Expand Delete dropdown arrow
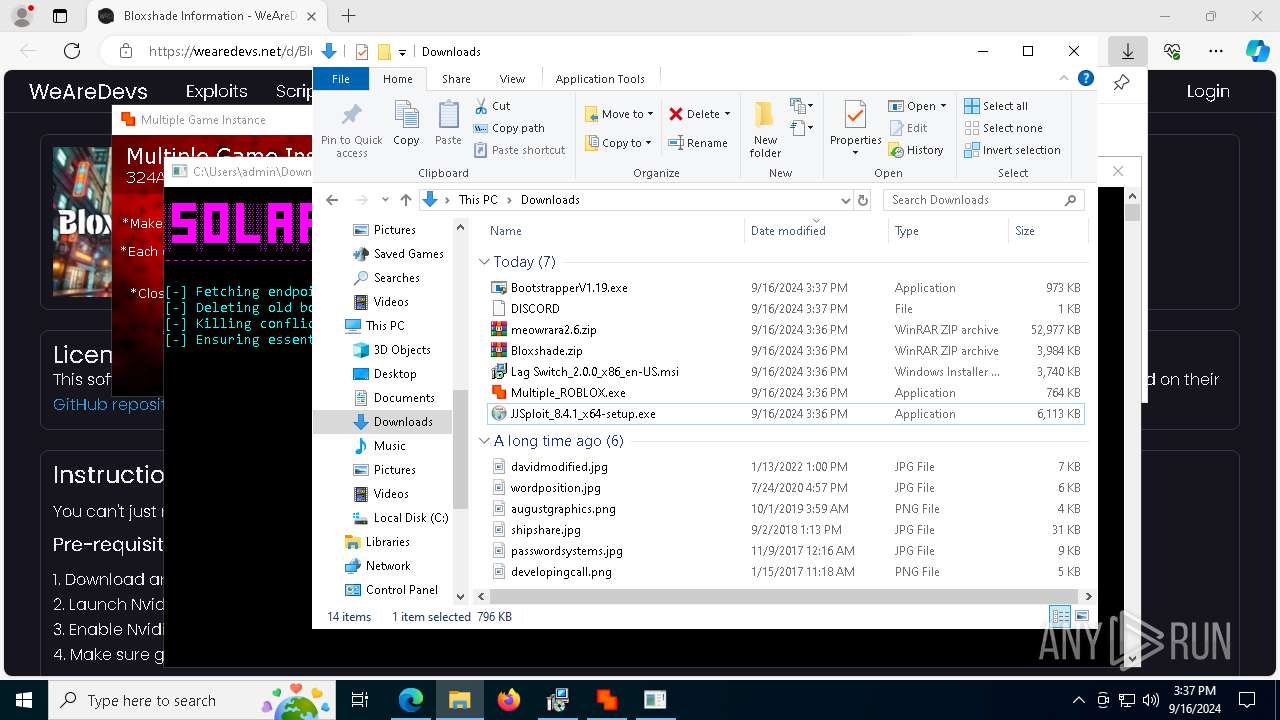The image size is (1280, 720). coord(727,114)
